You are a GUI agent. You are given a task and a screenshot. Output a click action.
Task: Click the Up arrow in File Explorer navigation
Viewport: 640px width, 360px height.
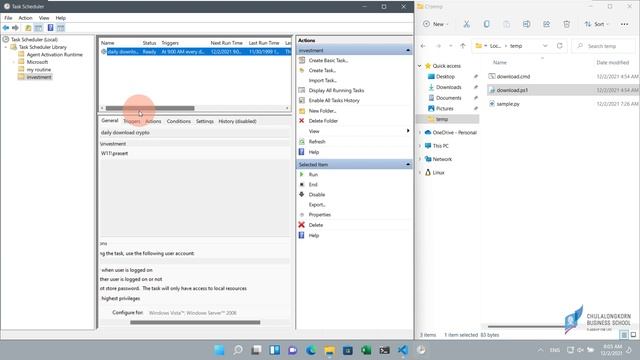[x=462, y=46]
